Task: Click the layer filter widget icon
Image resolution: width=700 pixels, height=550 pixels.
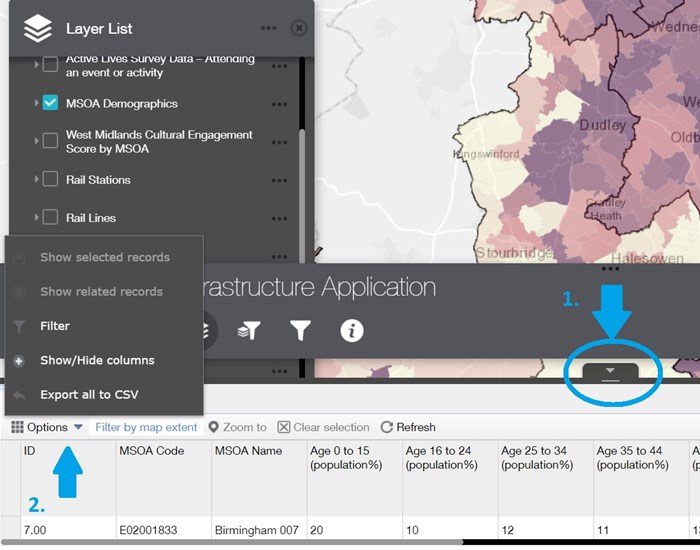Action: [x=251, y=331]
